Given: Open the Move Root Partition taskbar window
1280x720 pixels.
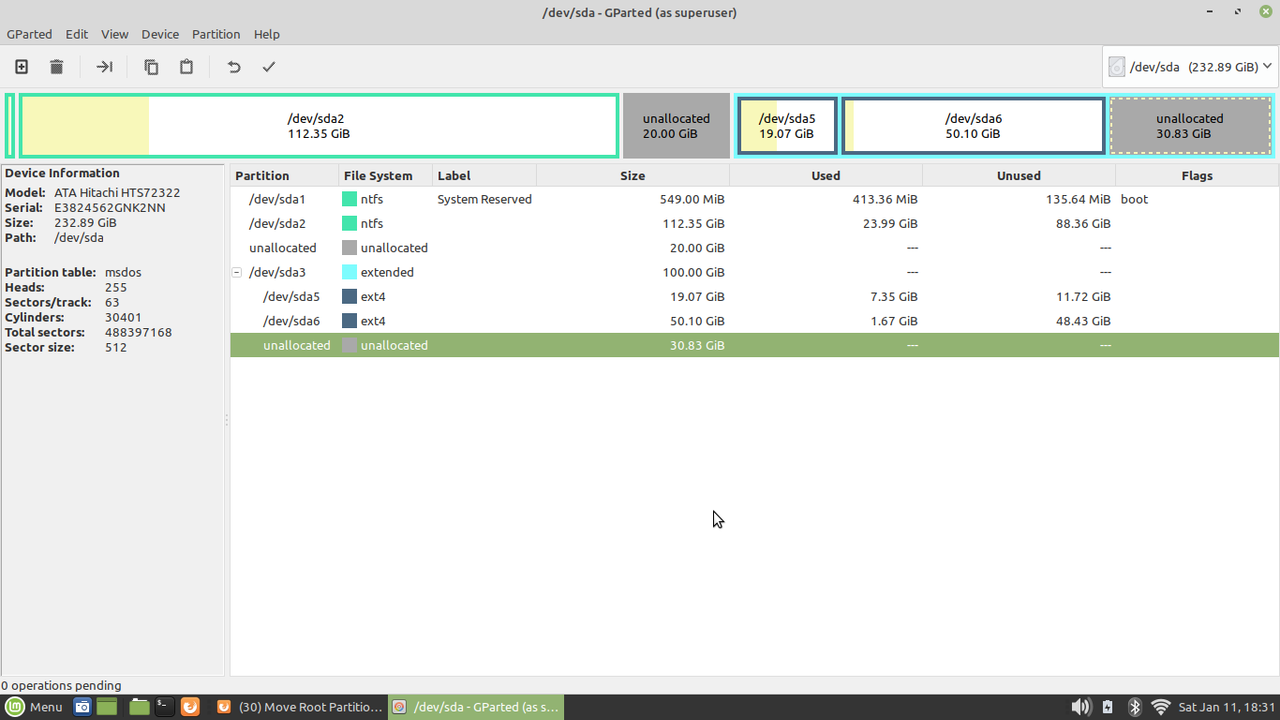Looking at the screenshot, I should [x=300, y=706].
